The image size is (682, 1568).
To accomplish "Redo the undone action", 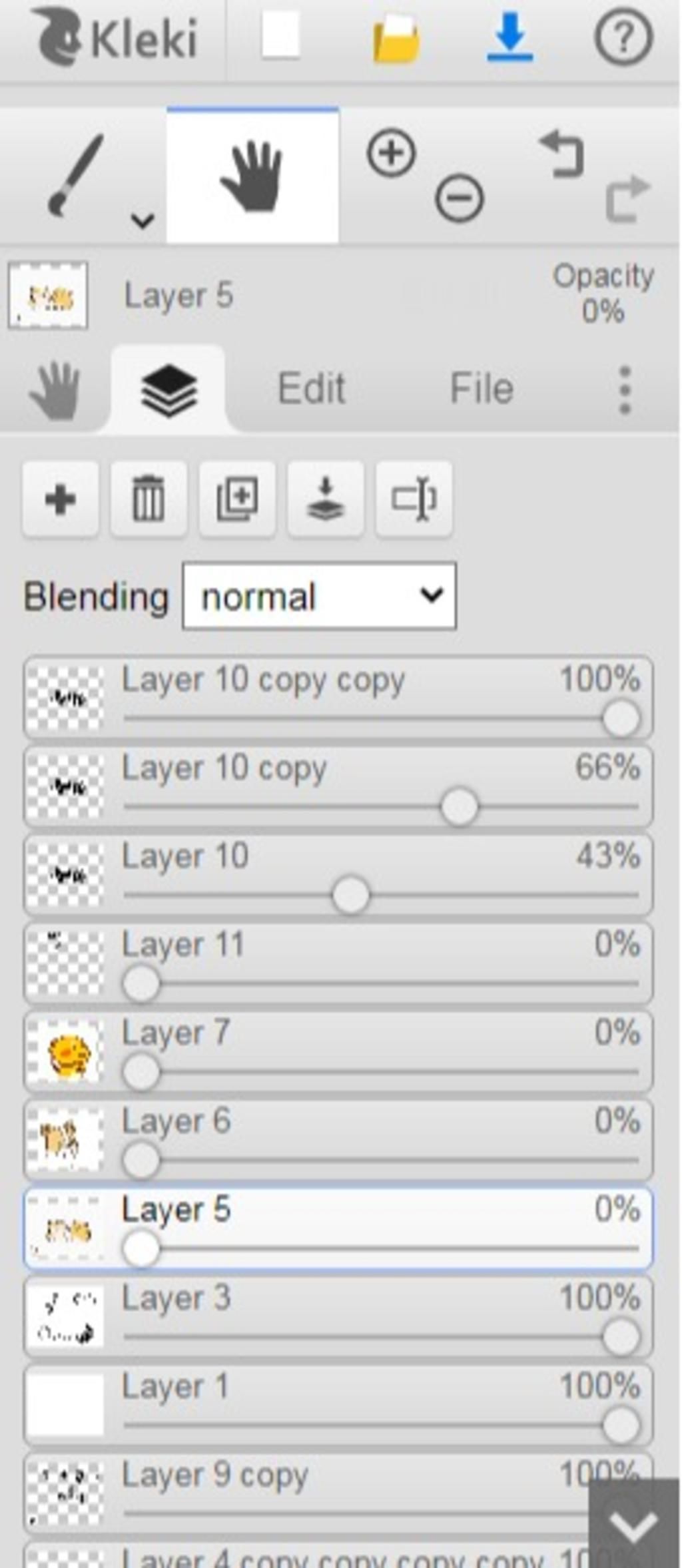I will pyautogui.click(x=627, y=198).
